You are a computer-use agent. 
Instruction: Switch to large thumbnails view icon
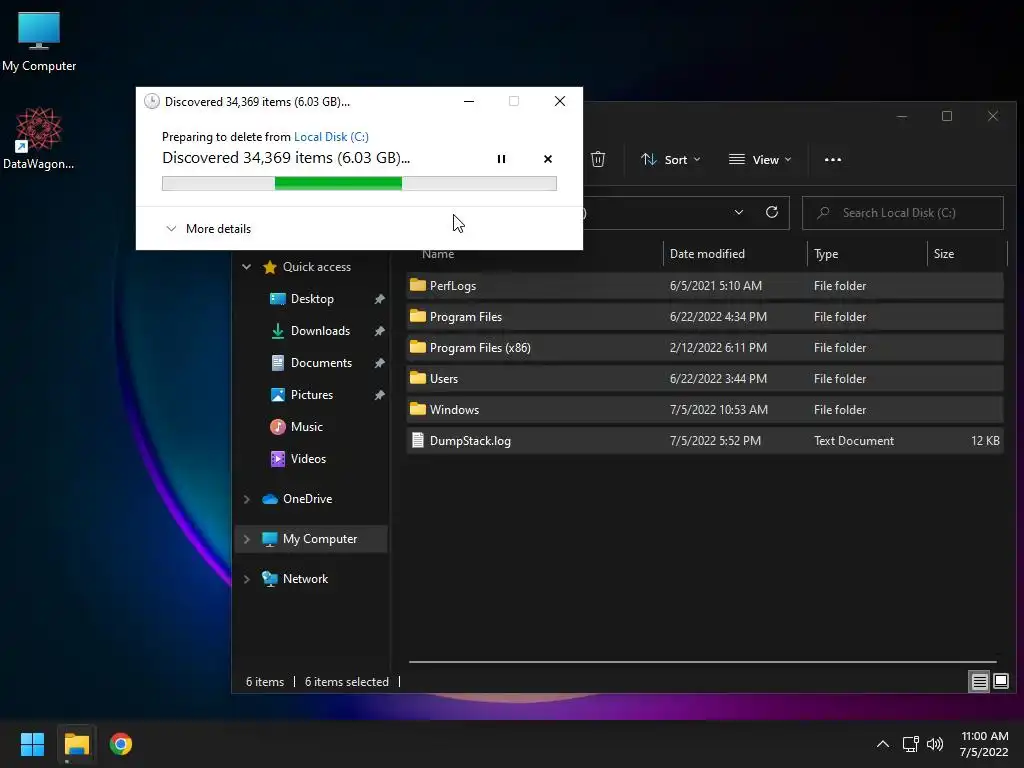point(1001,682)
